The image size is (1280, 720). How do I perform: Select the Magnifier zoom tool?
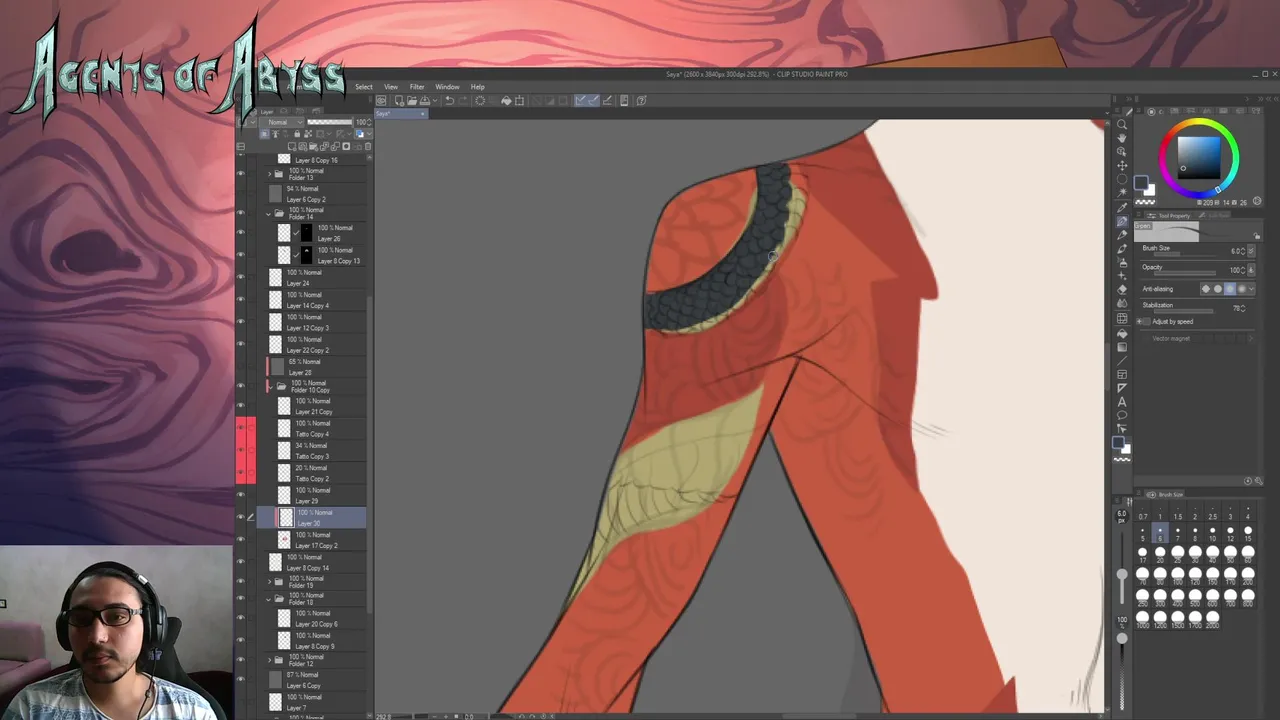[1122, 124]
